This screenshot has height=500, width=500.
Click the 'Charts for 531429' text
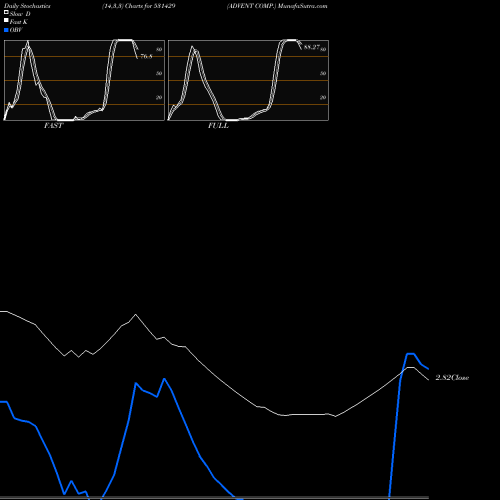pyautogui.click(x=150, y=6)
